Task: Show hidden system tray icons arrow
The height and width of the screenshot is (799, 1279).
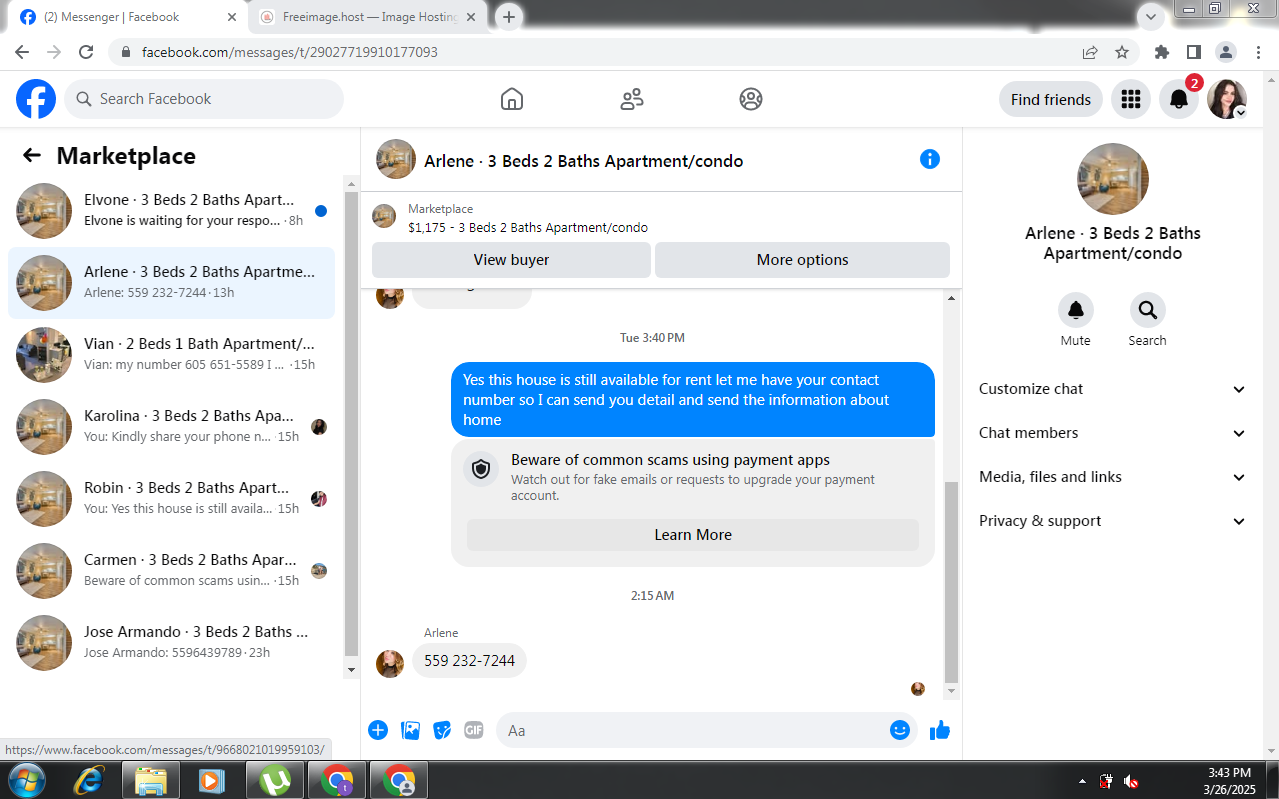Action: tap(1082, 781)
